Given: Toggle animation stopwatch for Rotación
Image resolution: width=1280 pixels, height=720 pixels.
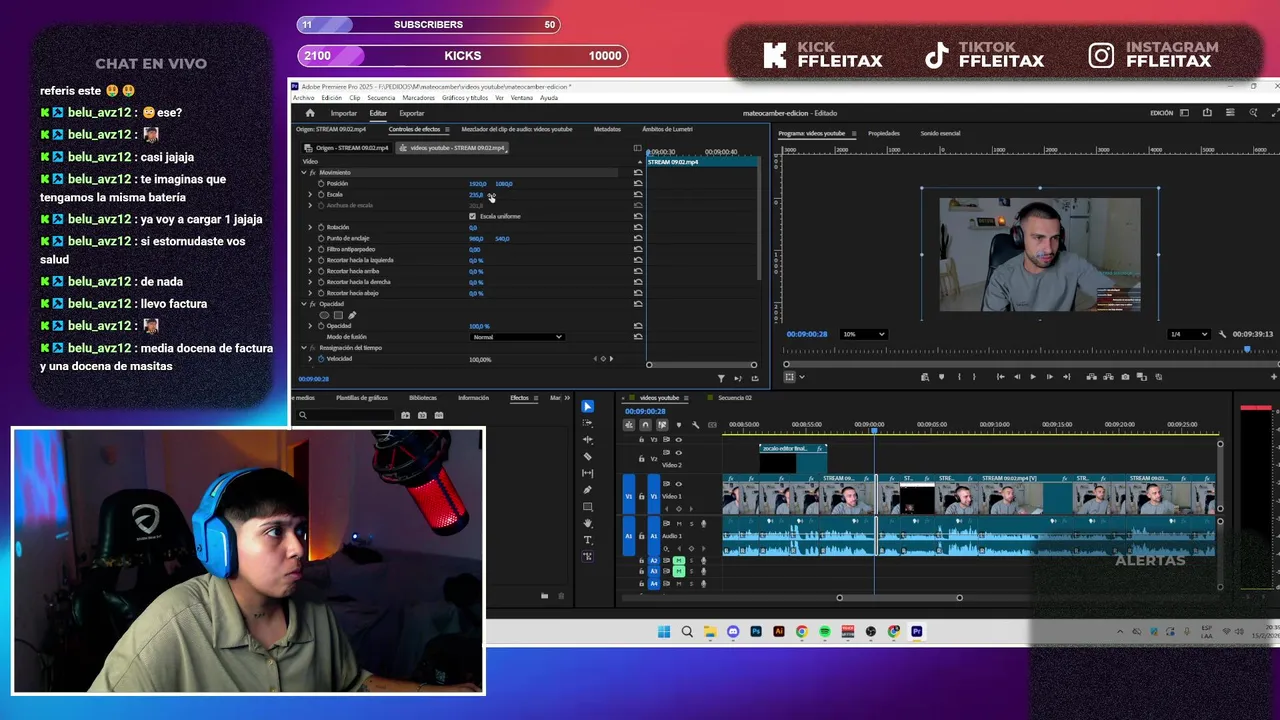Looking at the screenshot, I should 321,227.
